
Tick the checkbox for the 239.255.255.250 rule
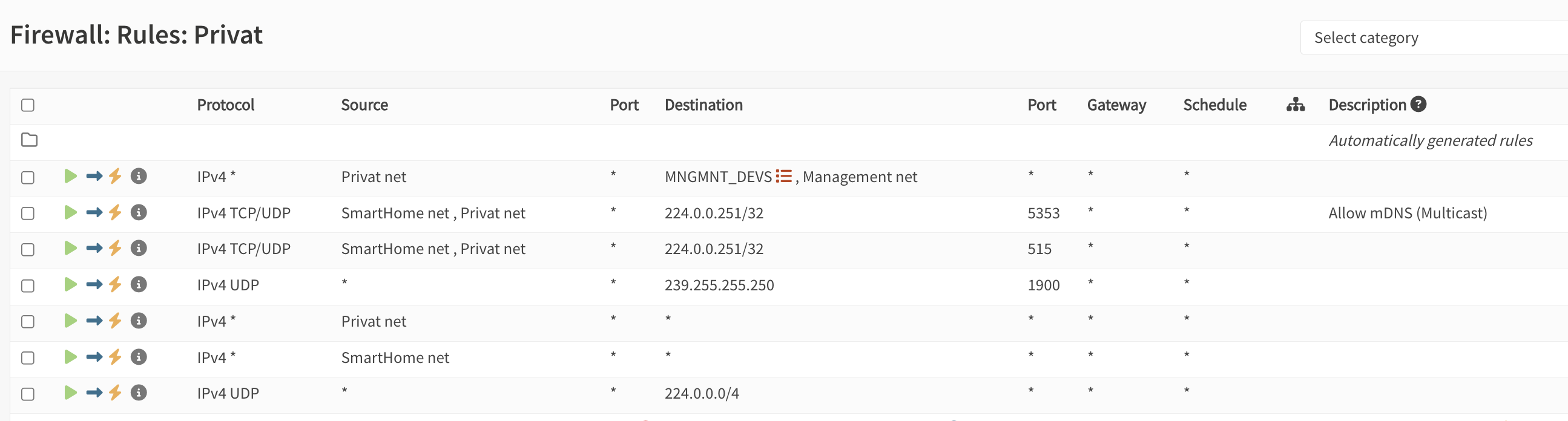28,286
